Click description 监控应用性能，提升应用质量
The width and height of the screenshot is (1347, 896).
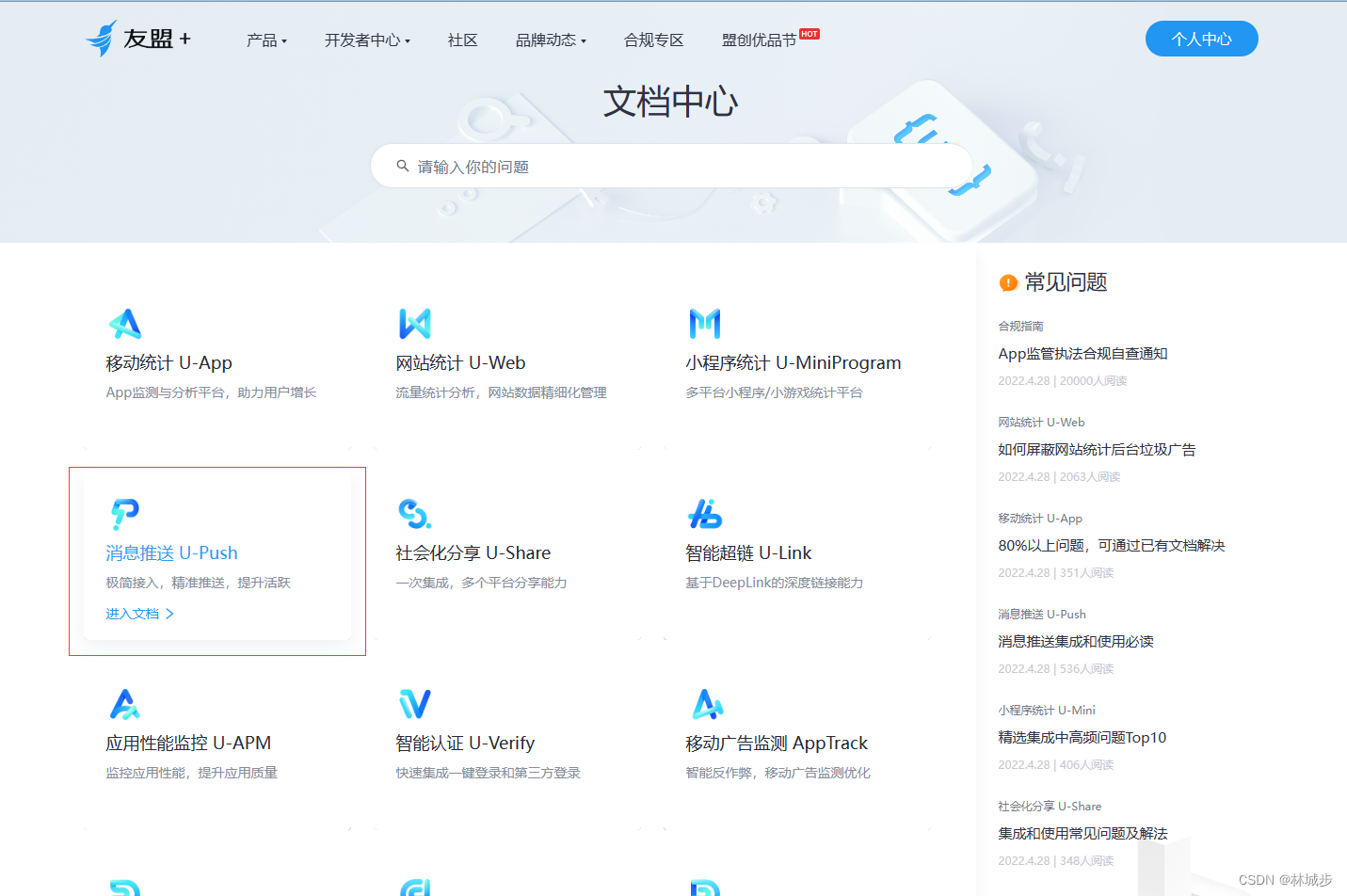[x=191, y=773]
